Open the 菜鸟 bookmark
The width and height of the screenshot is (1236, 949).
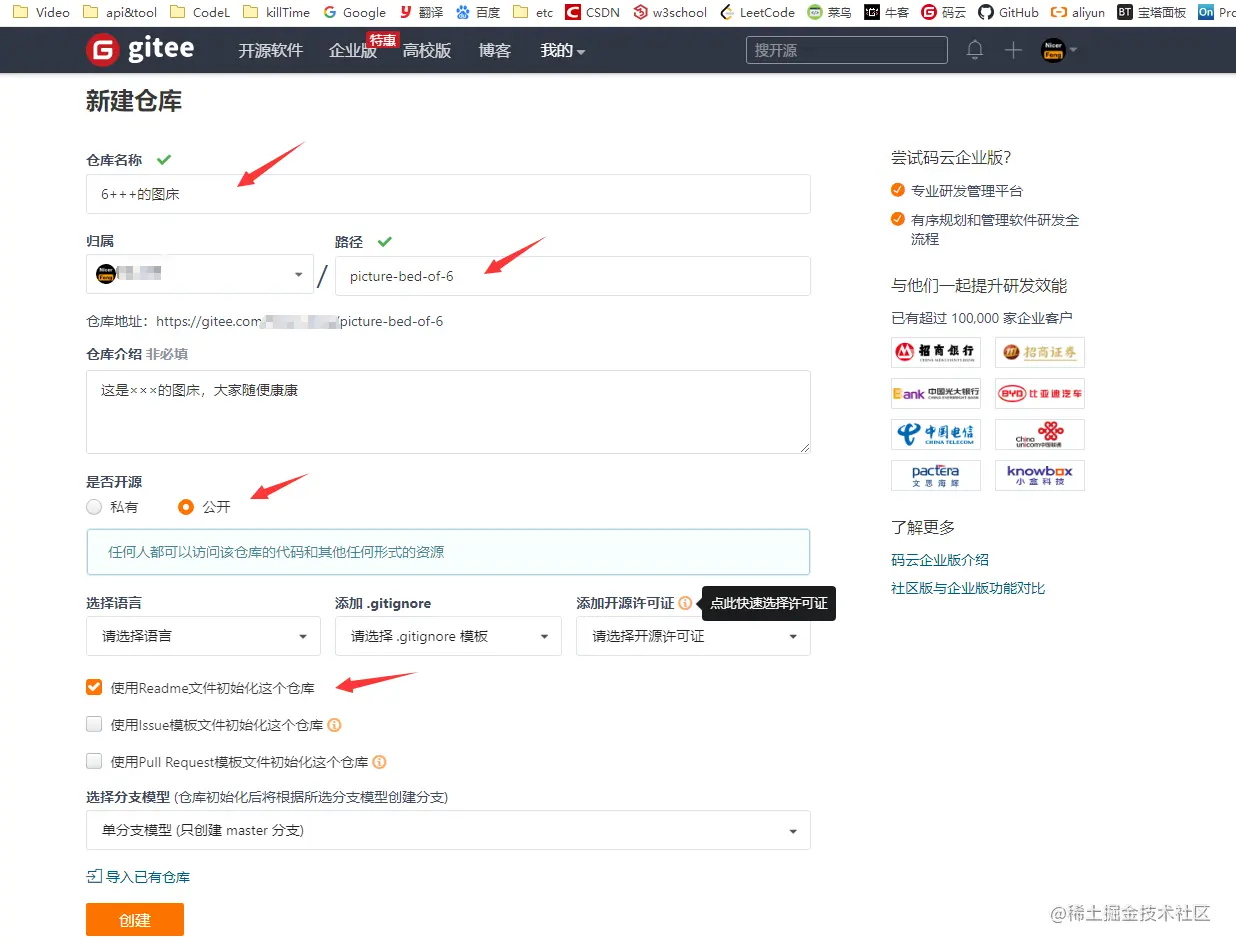click(x=830, y=13)
